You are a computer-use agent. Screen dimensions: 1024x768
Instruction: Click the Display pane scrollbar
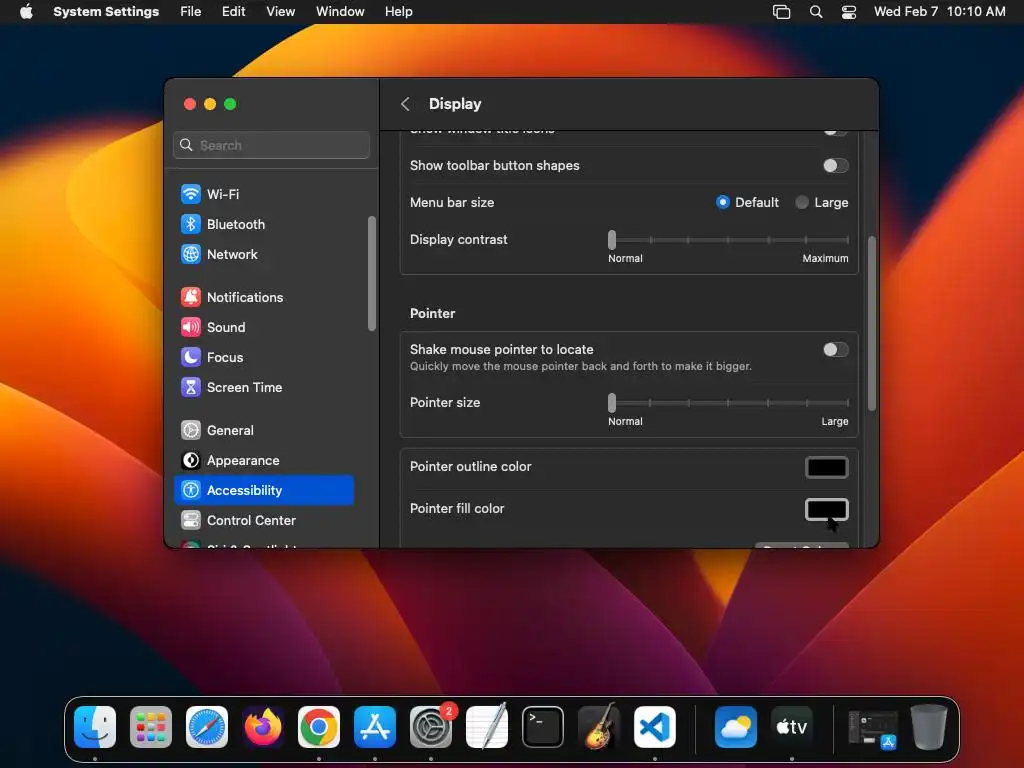[x=871, y=323]
